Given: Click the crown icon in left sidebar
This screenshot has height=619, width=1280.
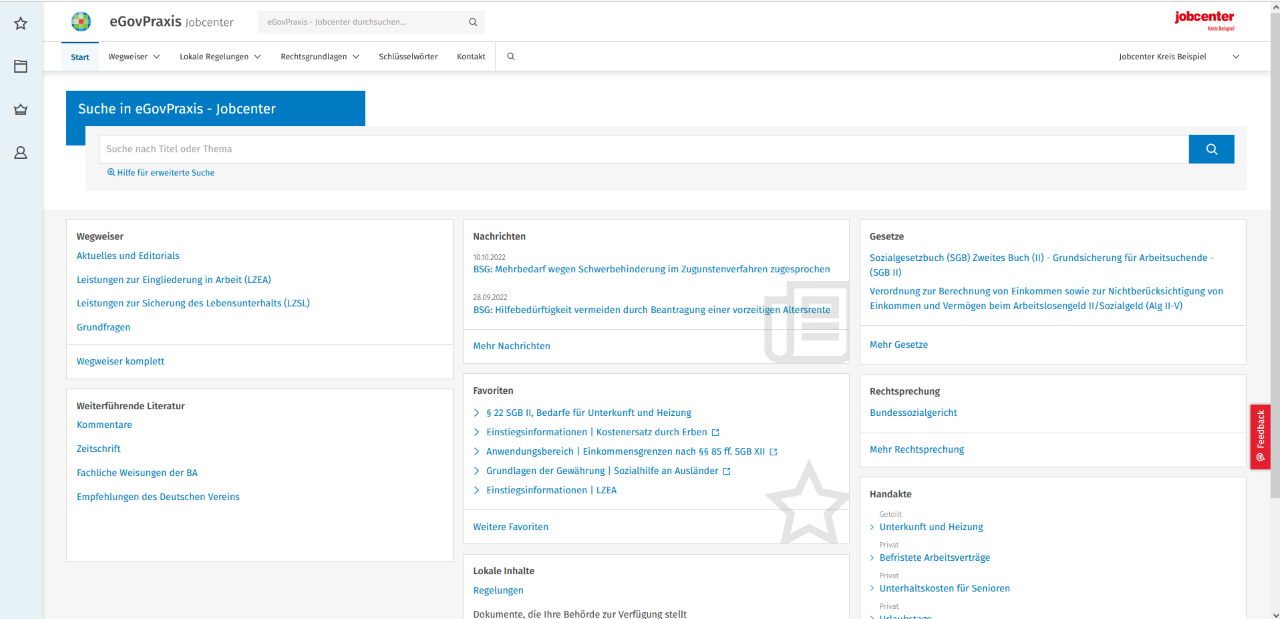Looking at the screenshot, I should (x=20, y=110).
